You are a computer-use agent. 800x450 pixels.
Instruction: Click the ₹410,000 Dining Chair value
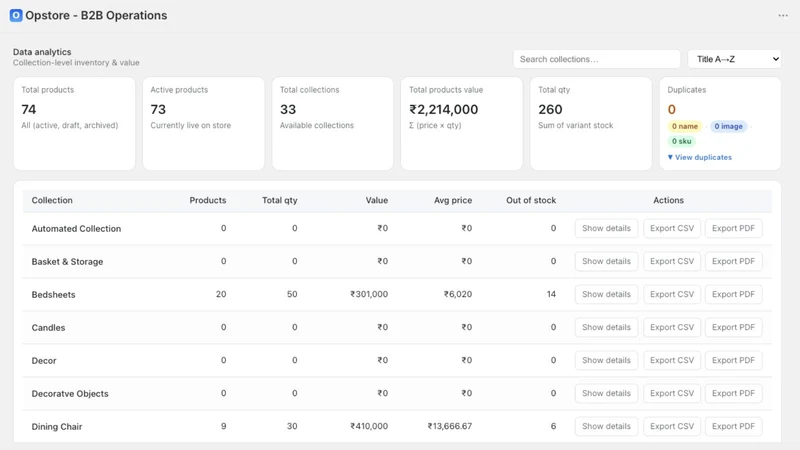(x=369, y=426)
